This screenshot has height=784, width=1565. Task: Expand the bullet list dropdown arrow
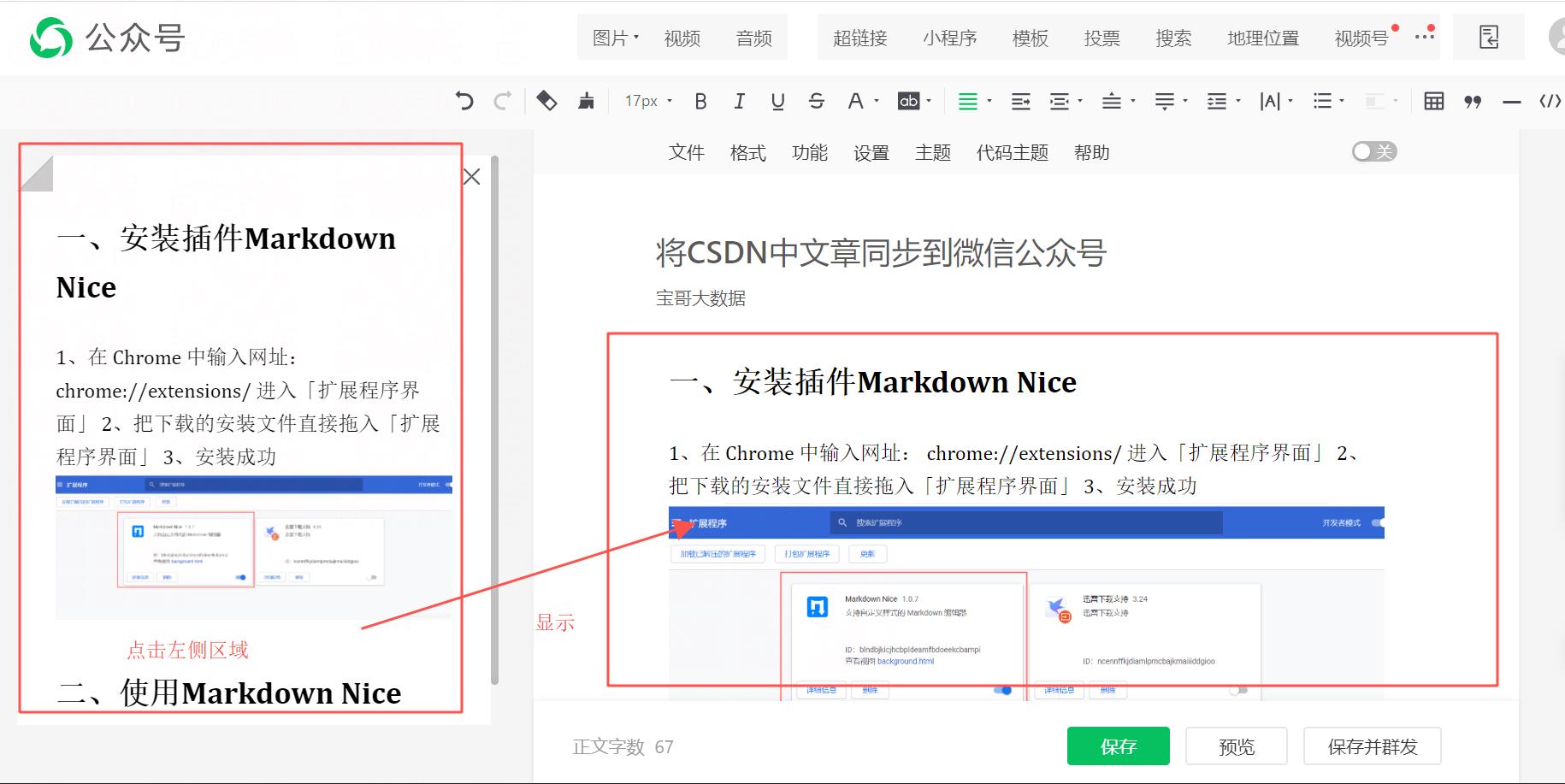1342,101
